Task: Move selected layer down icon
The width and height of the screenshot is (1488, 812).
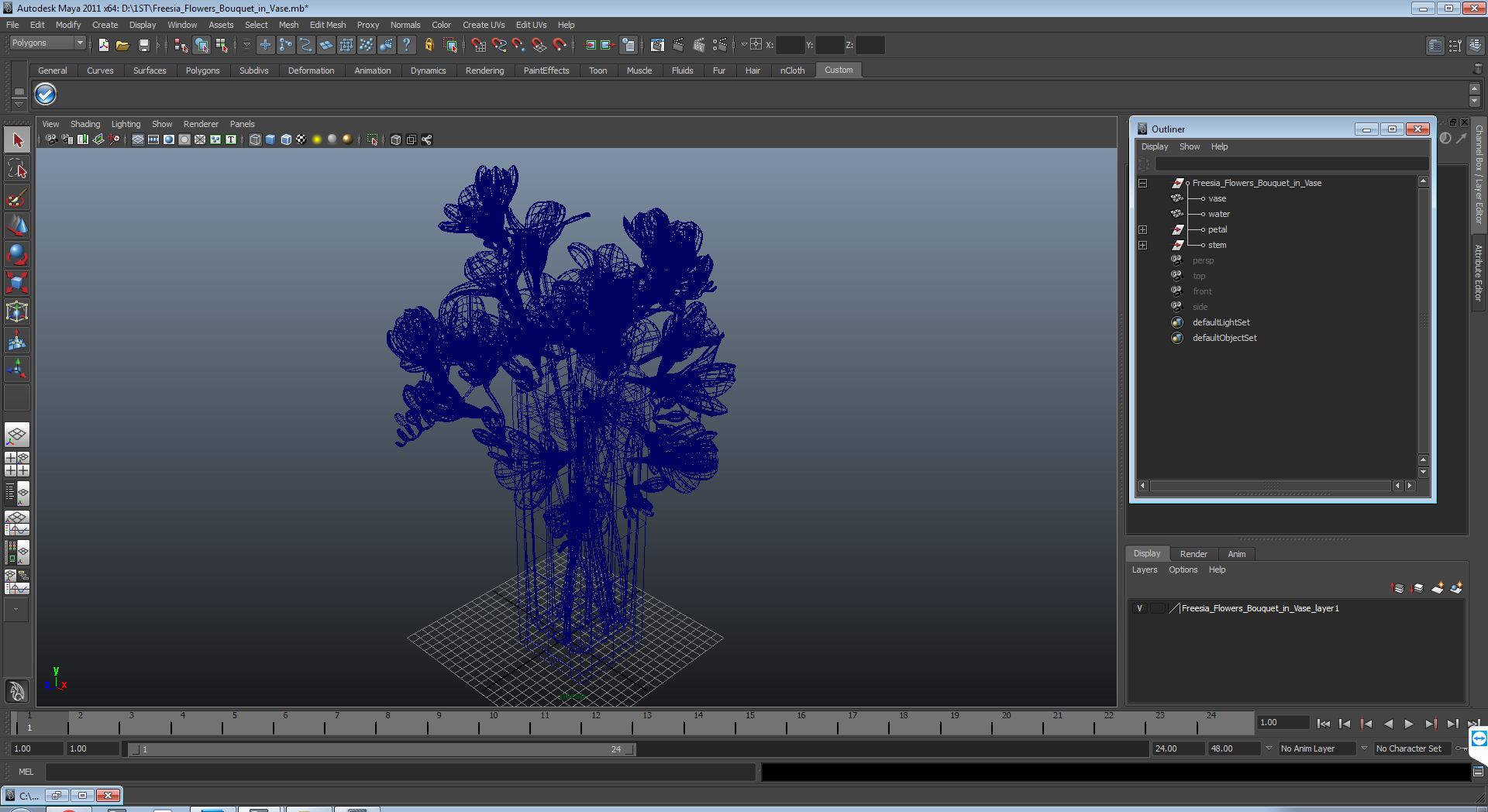Action: 1417,588
